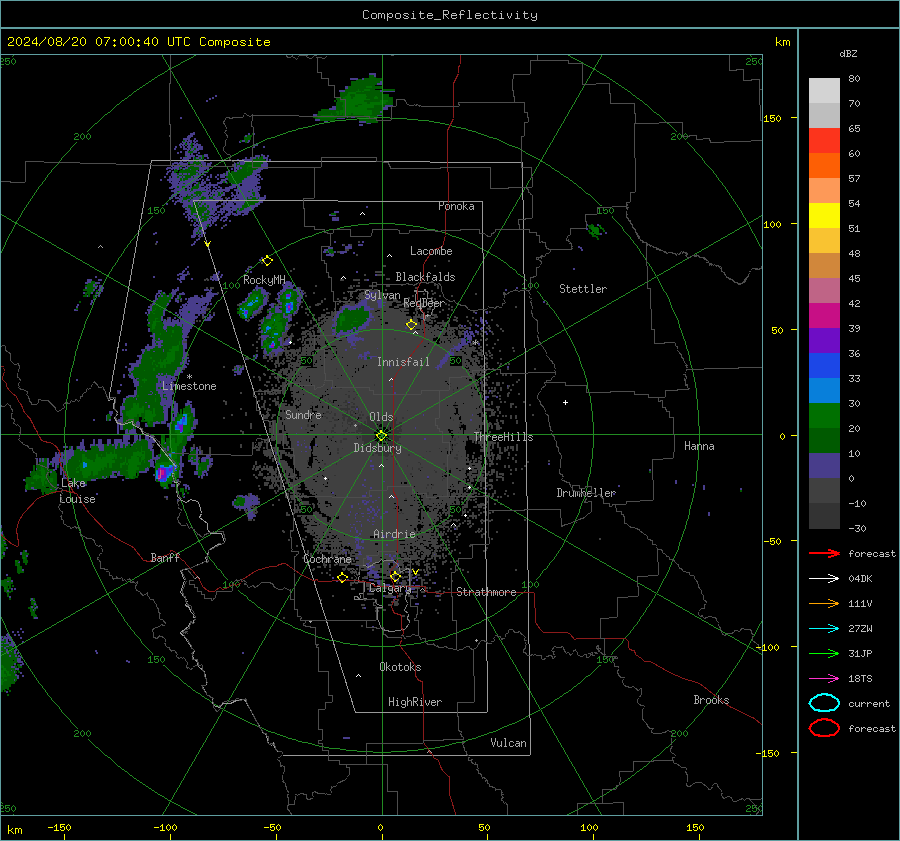Select the cyan 'current' ellipse symbol

tap(824, 703)
